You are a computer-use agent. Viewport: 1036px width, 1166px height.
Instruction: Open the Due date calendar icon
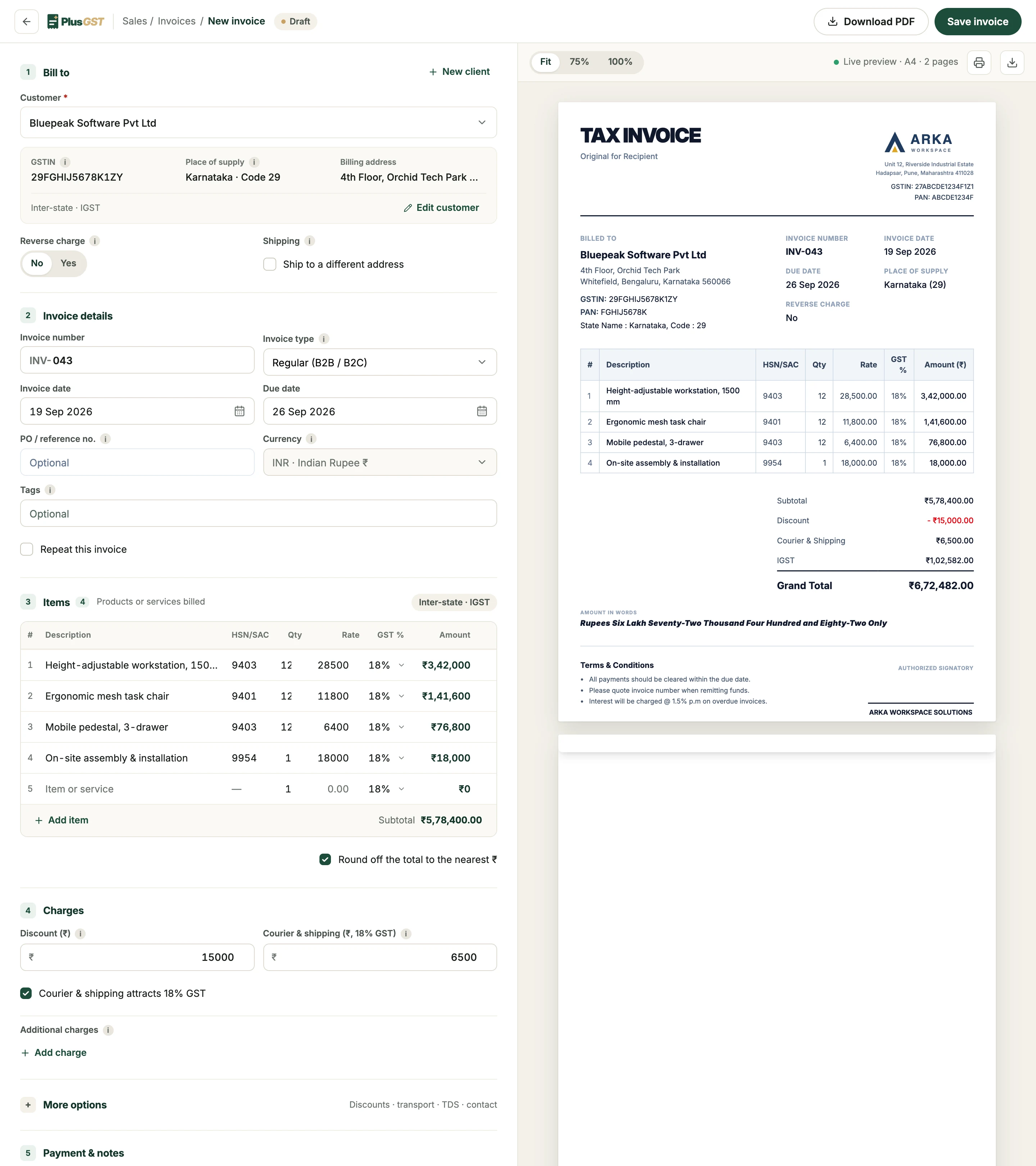[482, 411]
